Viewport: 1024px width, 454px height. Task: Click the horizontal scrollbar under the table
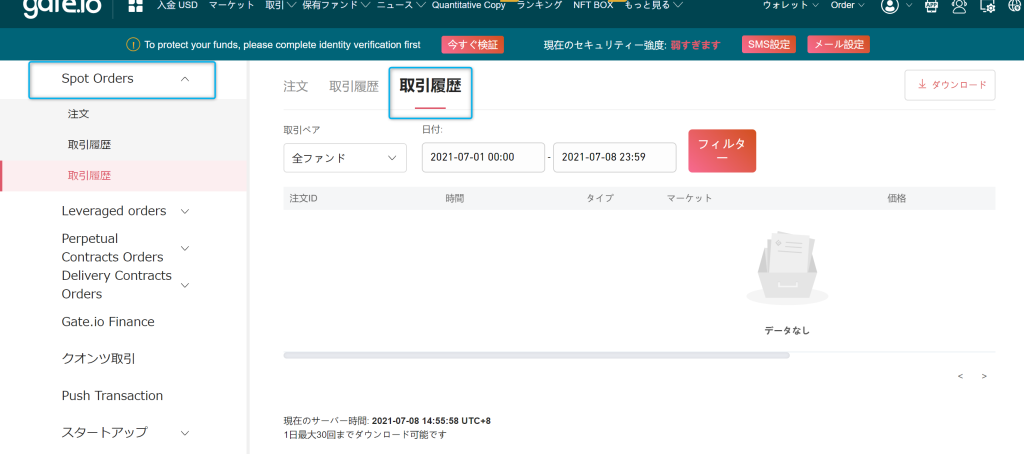pyautogui.click(x=536, y=355)
